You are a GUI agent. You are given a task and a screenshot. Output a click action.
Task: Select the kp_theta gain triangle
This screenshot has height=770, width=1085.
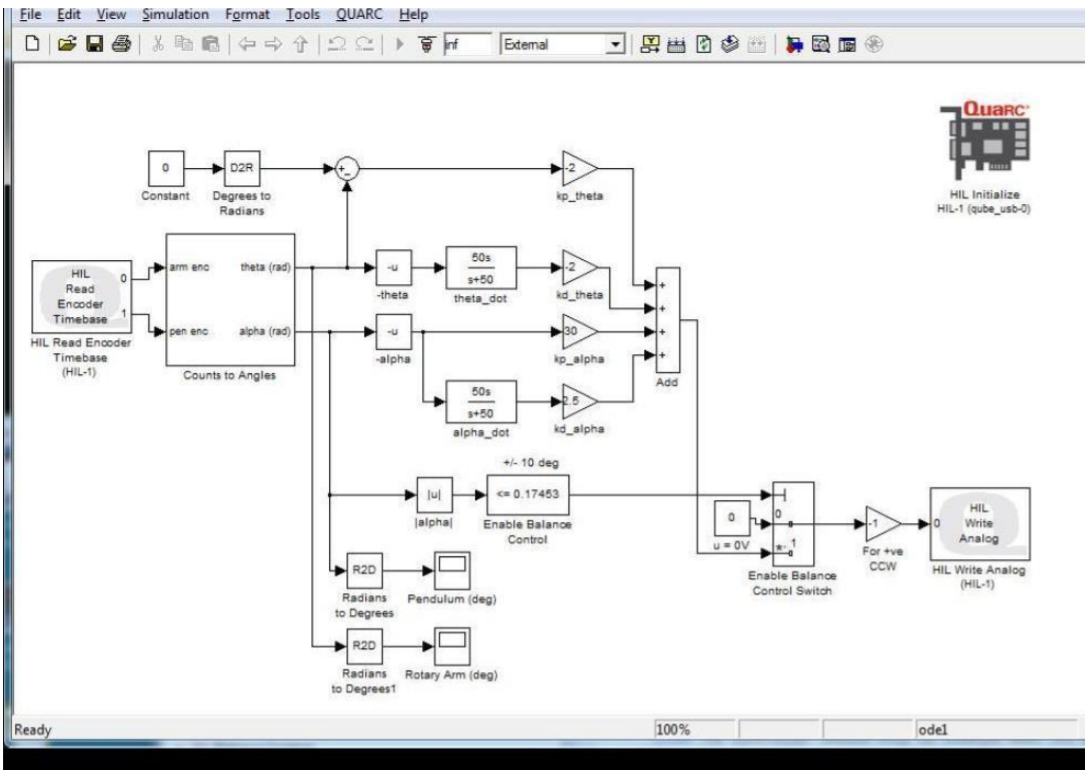580,169
